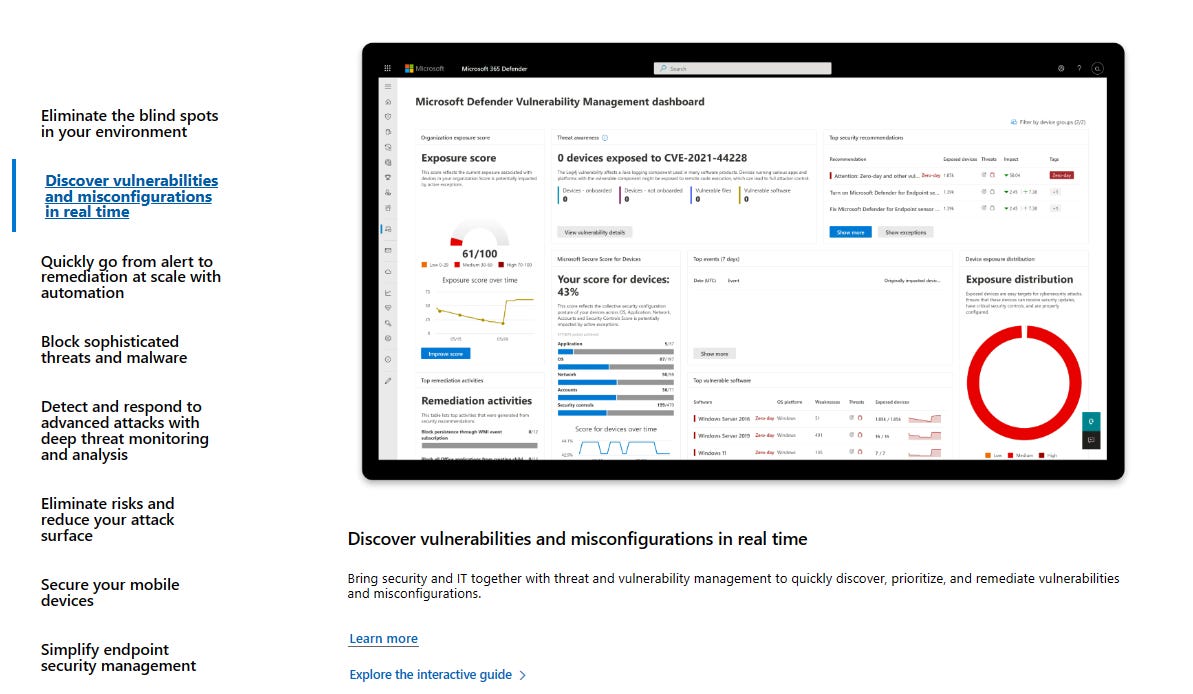
Task: Select "Eliminate the blind spots in your environment"
Action: [129, 124]
